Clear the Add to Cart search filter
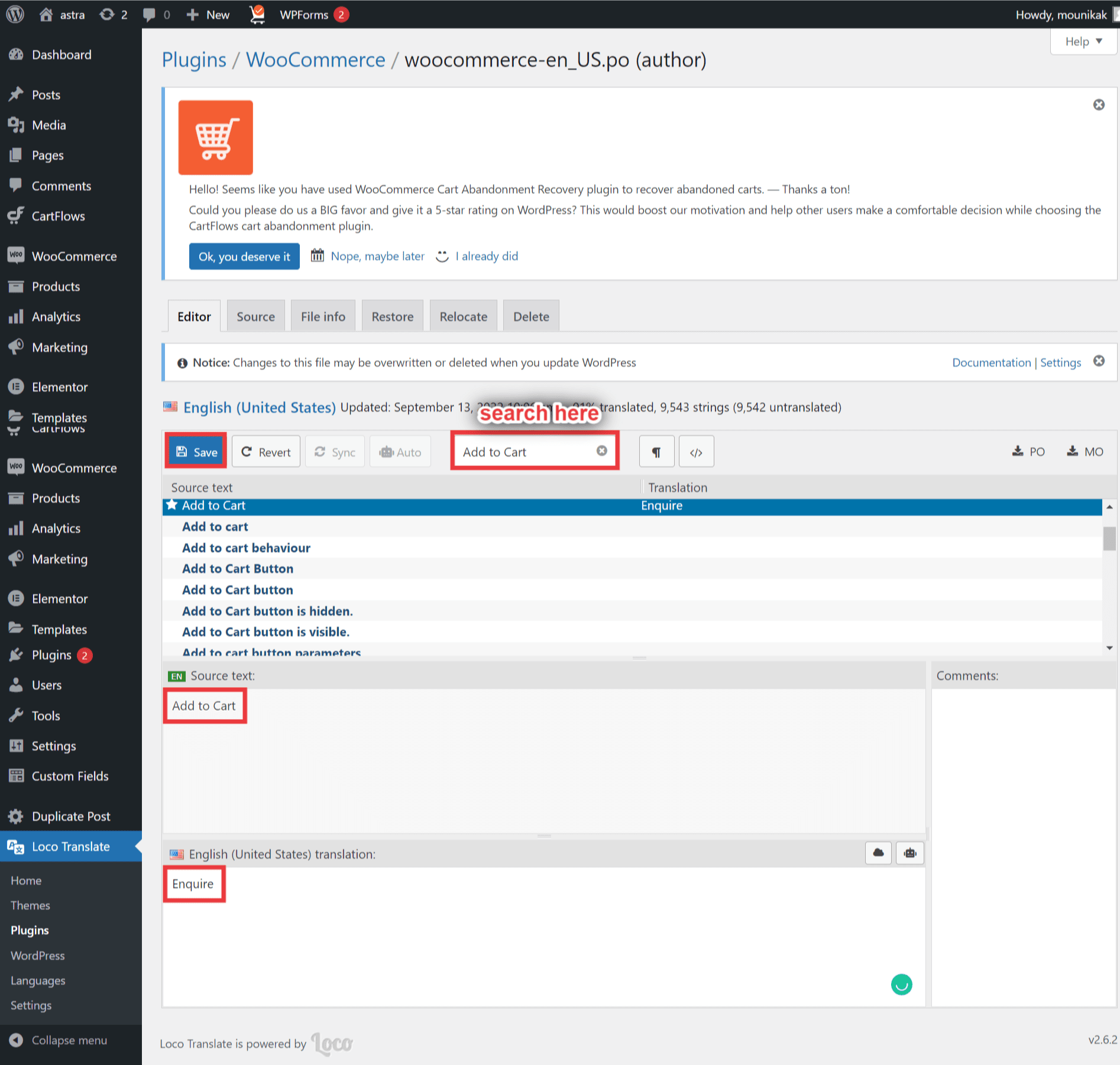This screenshot has width=1120, height=1065. [601, 451]
